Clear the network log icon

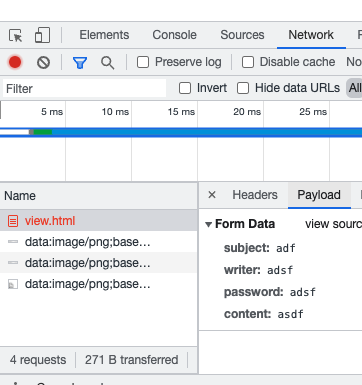(x=43, y=62)
